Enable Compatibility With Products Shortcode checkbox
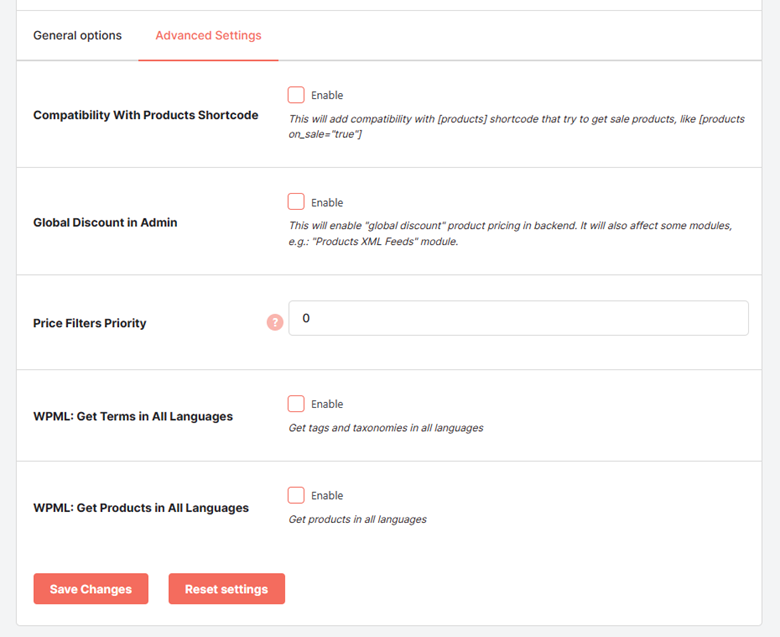This screenshot has width=780, height=637. click(296, 94)
